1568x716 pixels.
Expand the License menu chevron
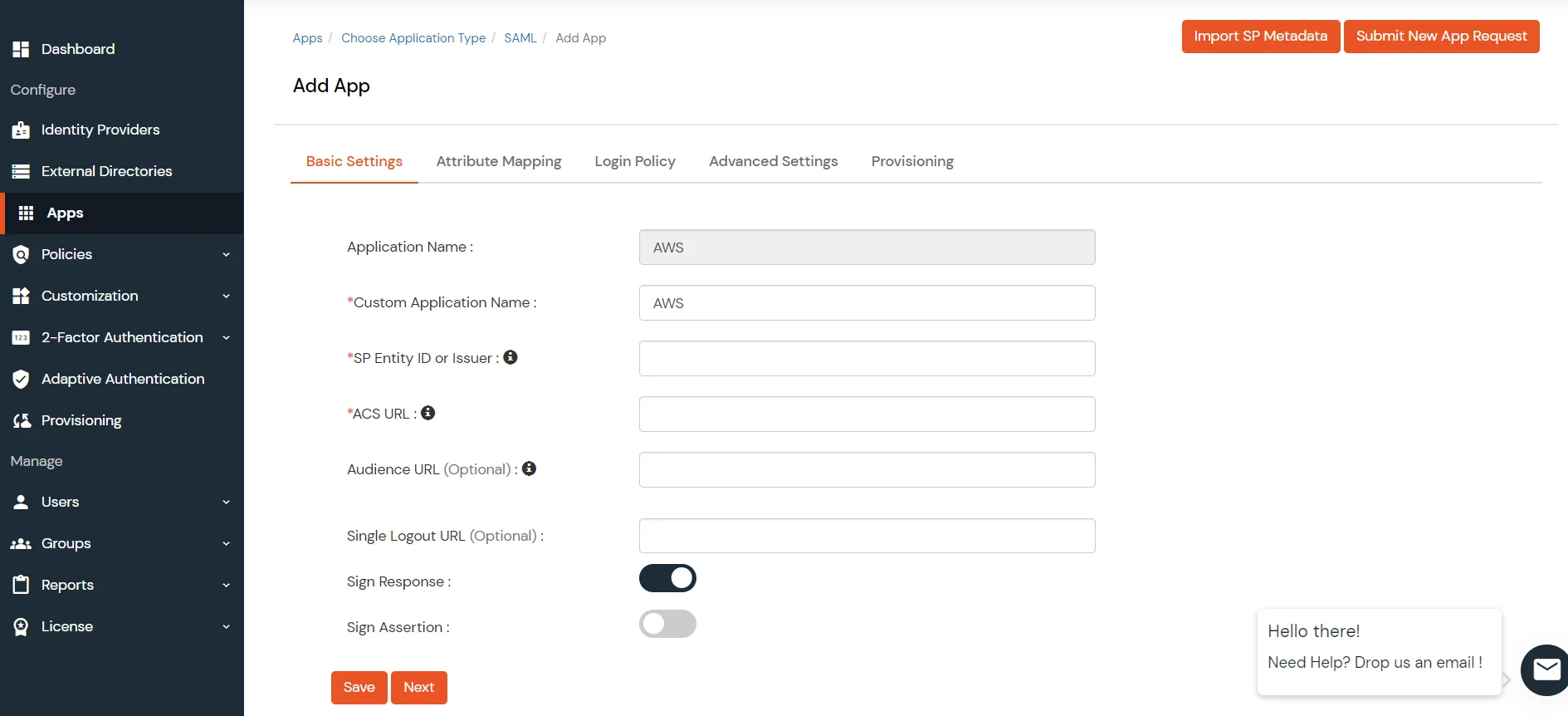(226, 627)
